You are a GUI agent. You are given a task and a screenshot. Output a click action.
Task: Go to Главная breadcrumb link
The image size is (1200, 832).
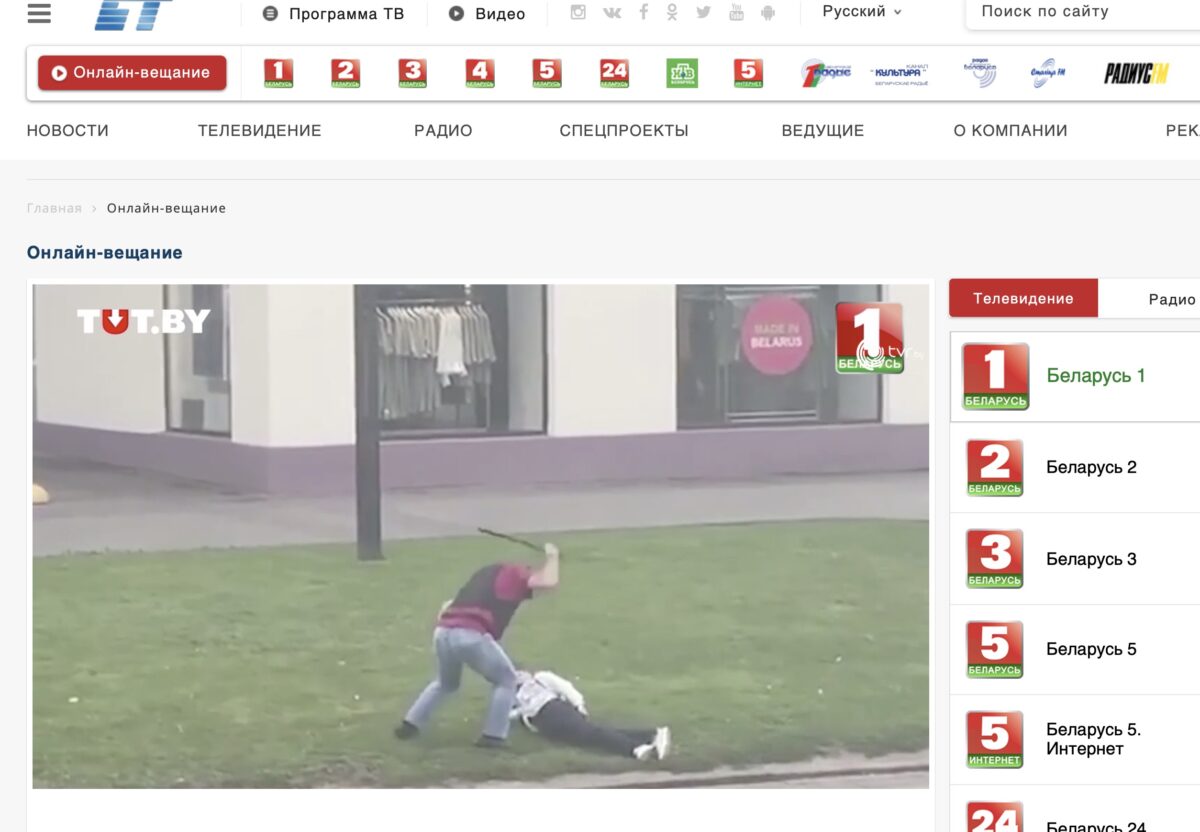coord(54,208)
